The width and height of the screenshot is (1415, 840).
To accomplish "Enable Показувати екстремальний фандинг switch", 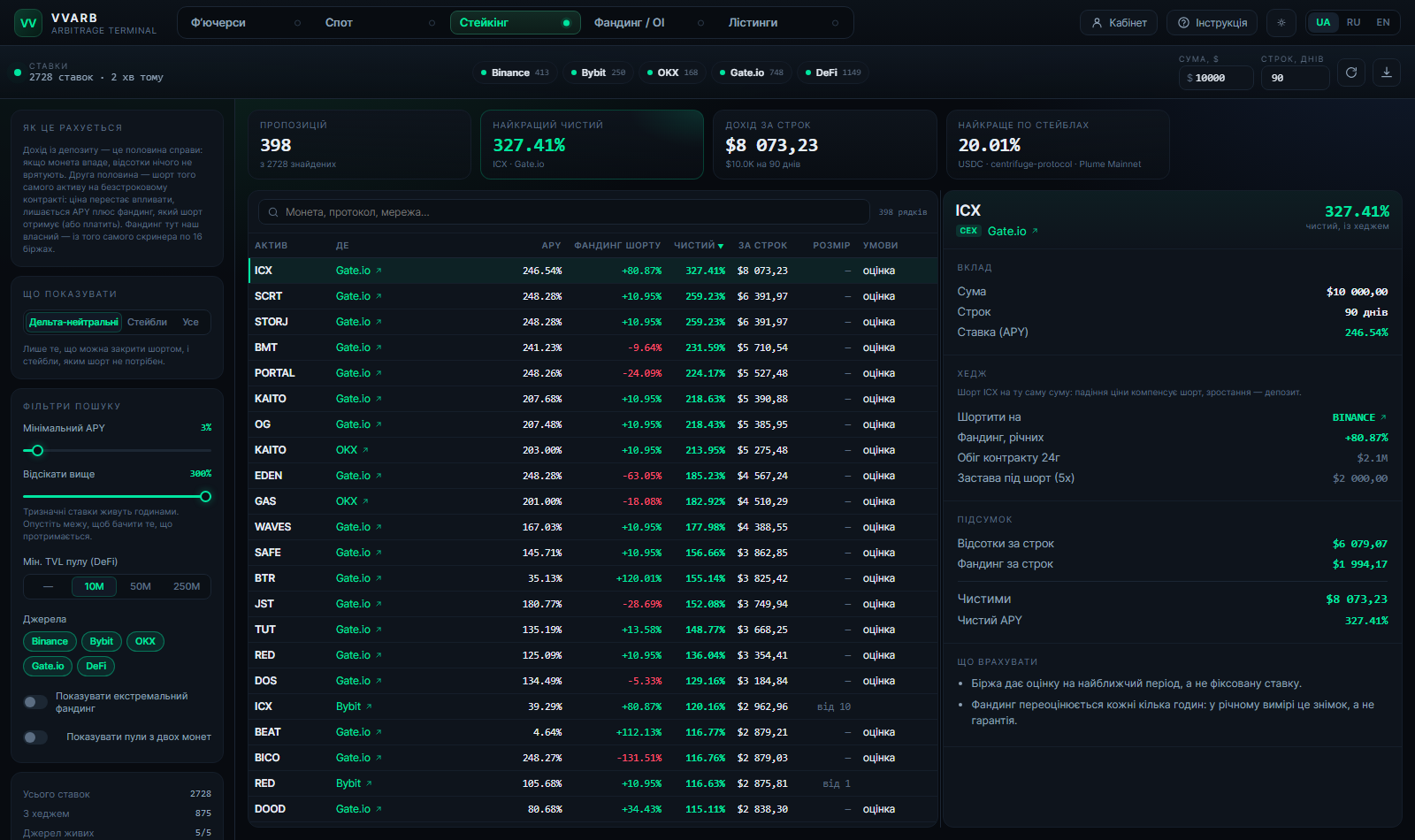I will [x=35, y=702].
